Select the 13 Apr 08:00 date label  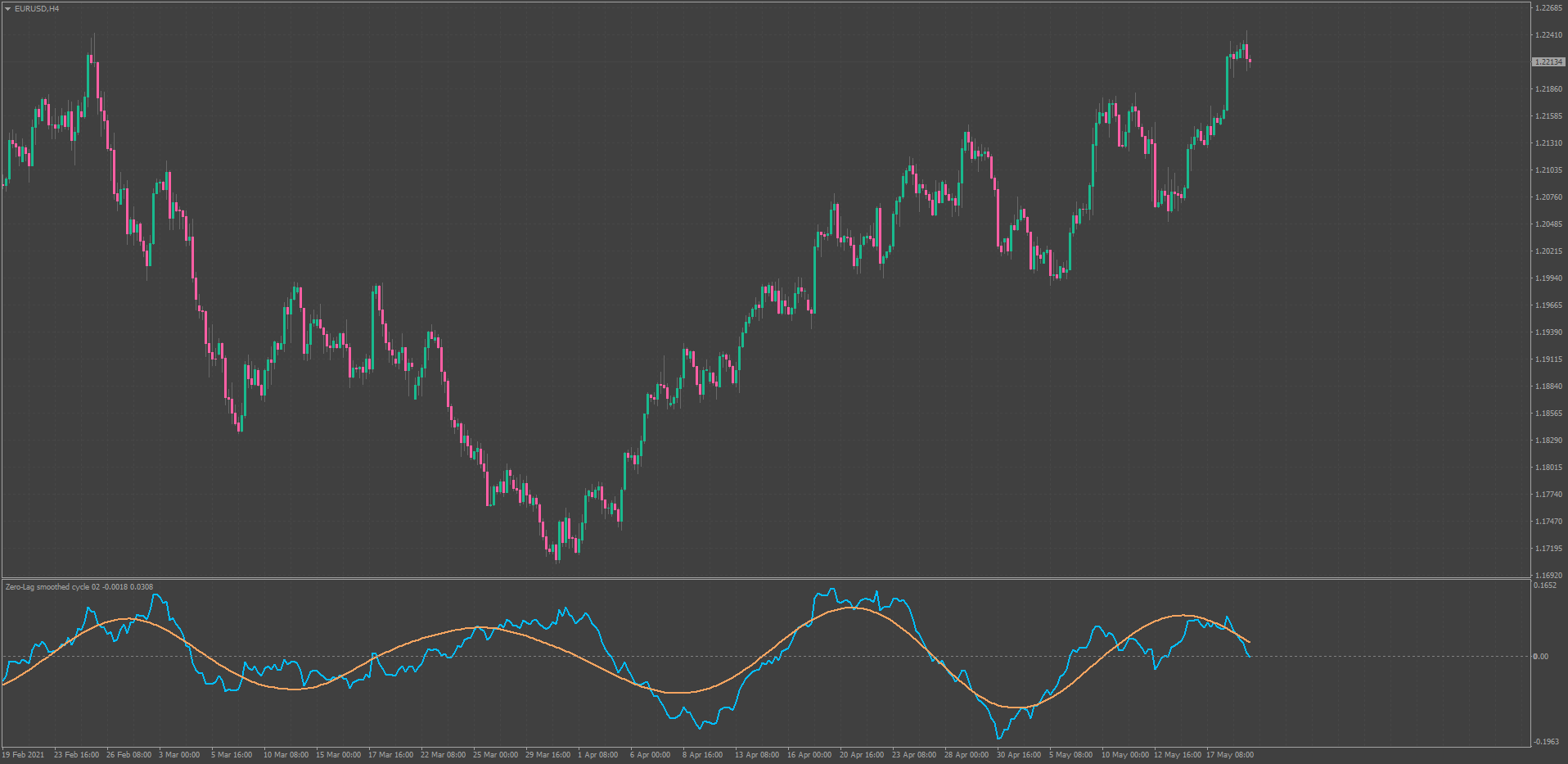click(757, 755)
